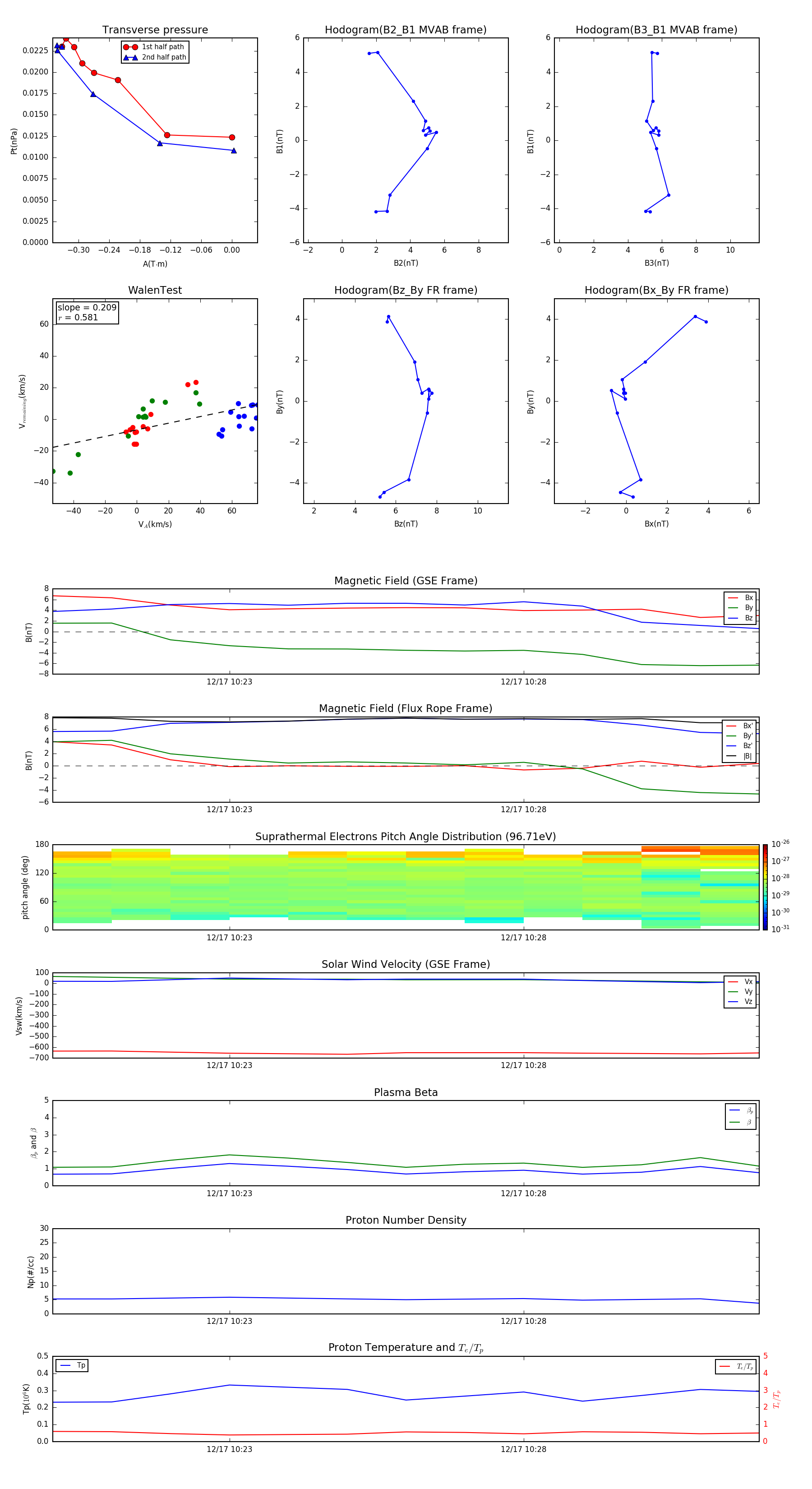Click the 'V_A(km/s)' axis label under WalenTest
The height and width of the screenshot is (1489, 812).
[x=155, y=524]
